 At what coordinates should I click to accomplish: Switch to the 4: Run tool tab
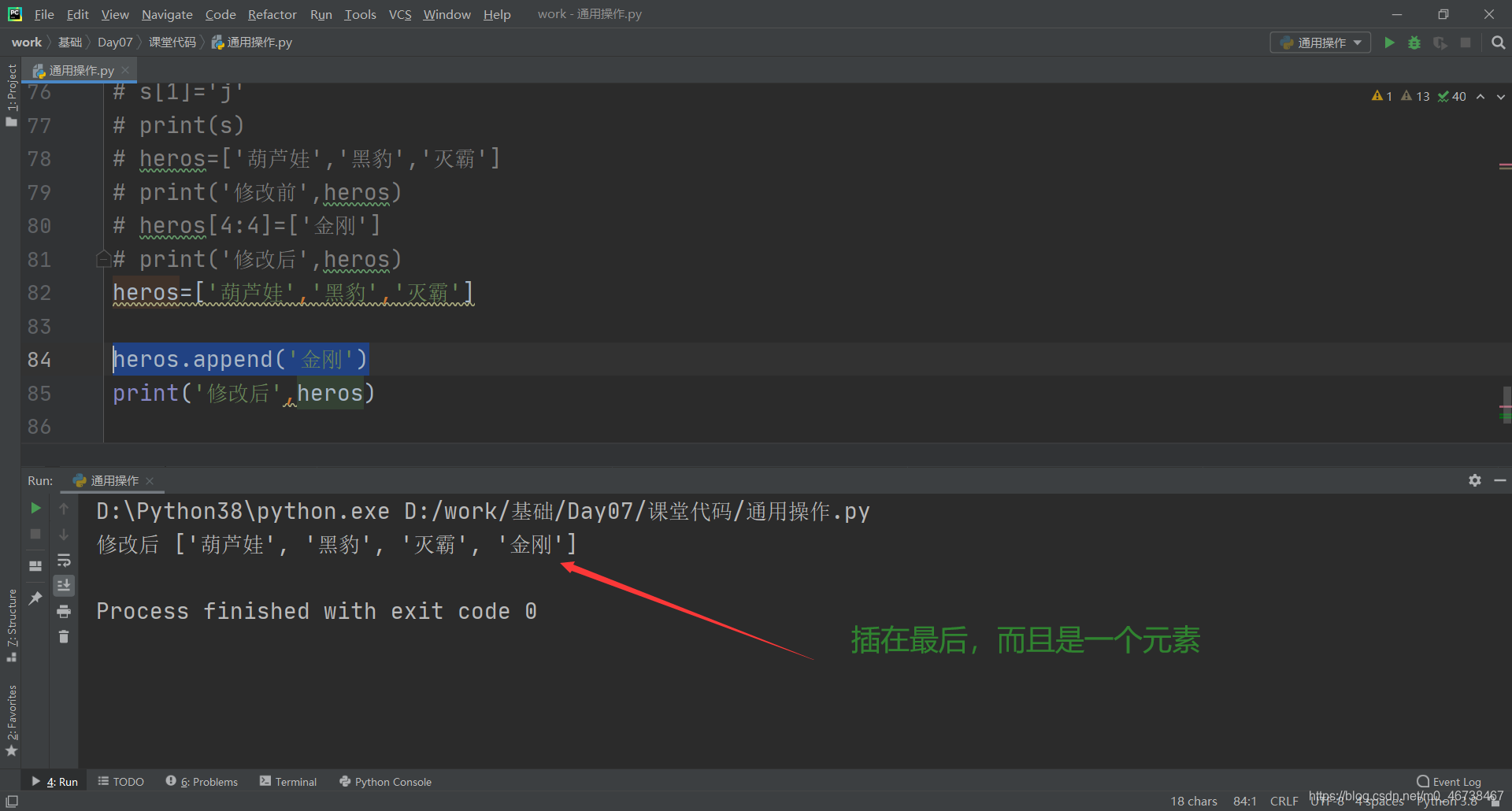pos(54,782)
